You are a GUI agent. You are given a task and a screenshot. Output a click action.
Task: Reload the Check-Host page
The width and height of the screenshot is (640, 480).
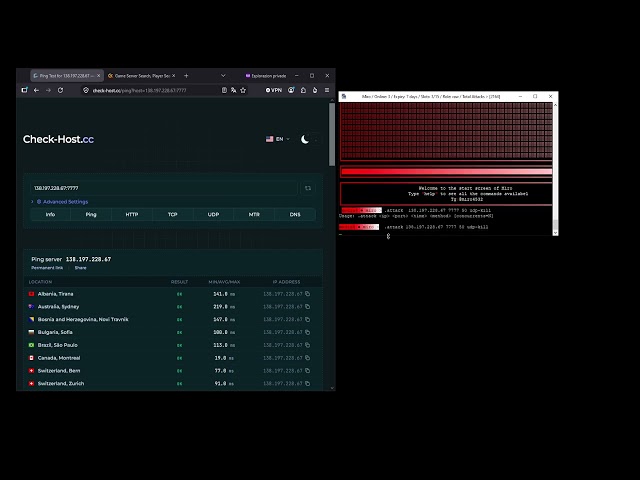[60, 90]
